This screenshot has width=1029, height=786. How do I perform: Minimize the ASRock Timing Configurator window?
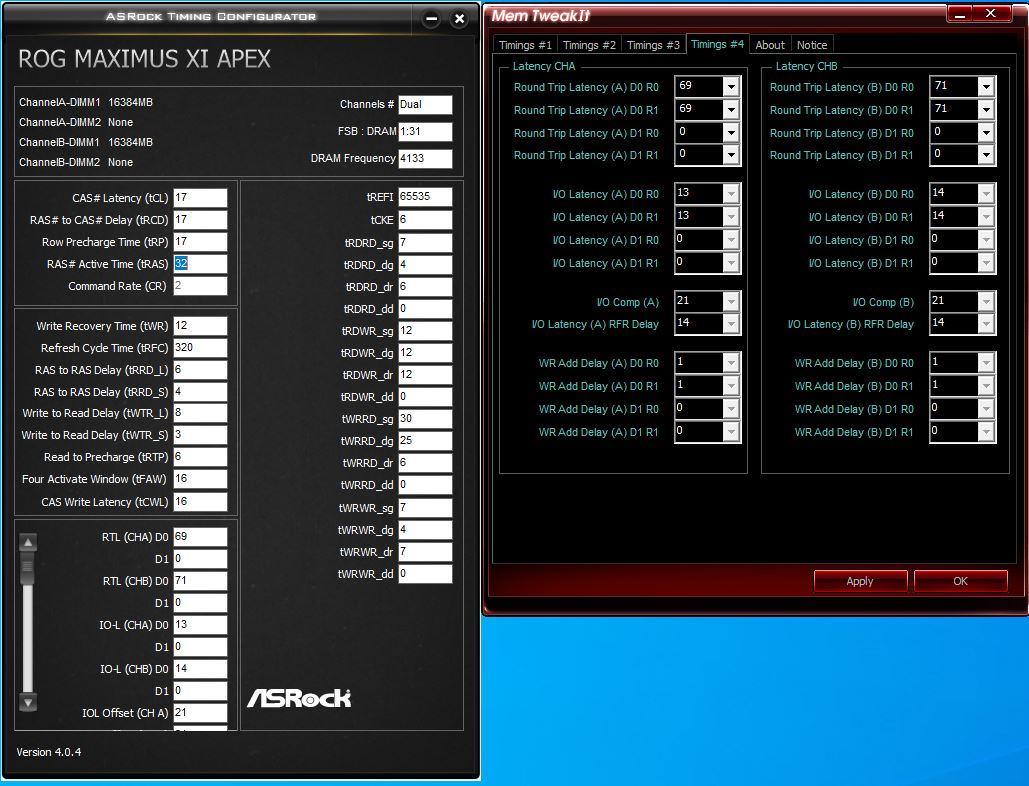point(431,19)
